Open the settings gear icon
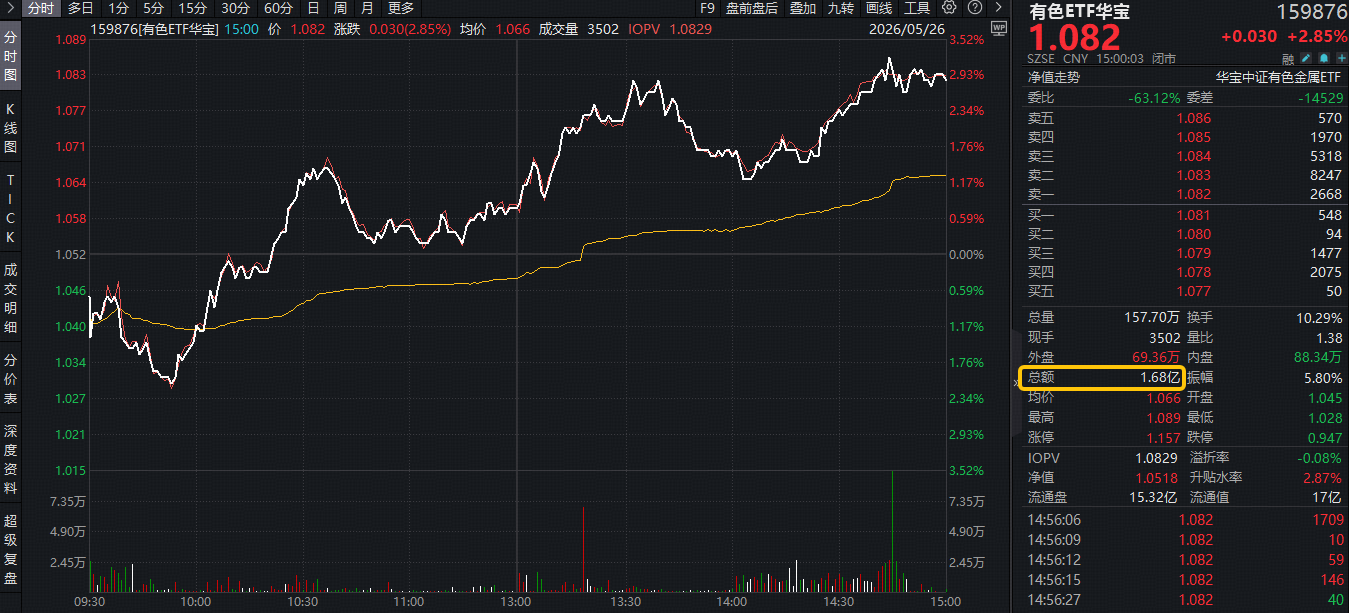 coord(950,8)
